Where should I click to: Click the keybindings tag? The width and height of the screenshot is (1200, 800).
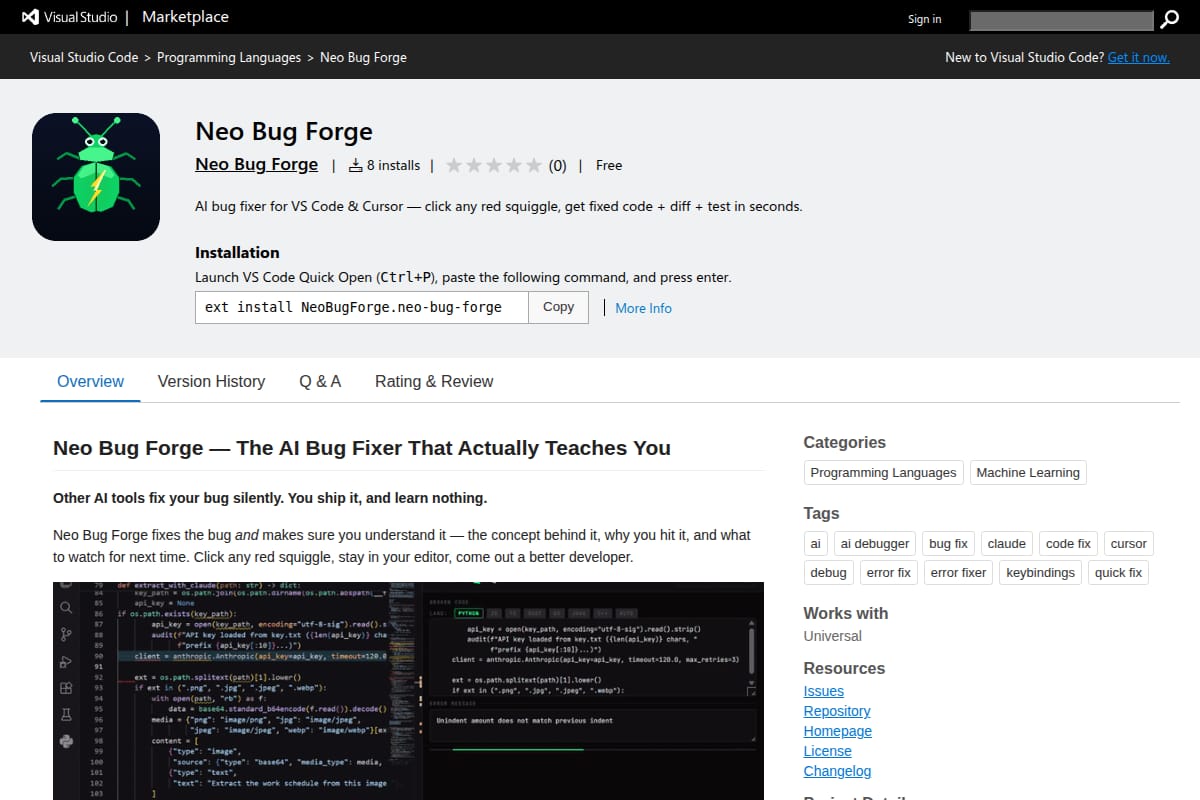click(x=1040, y=572)
